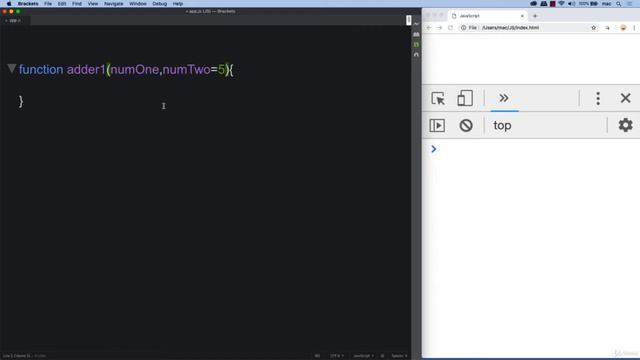
Task: Click the Wi-Fi status icon
Action: [x=561, y=4]
